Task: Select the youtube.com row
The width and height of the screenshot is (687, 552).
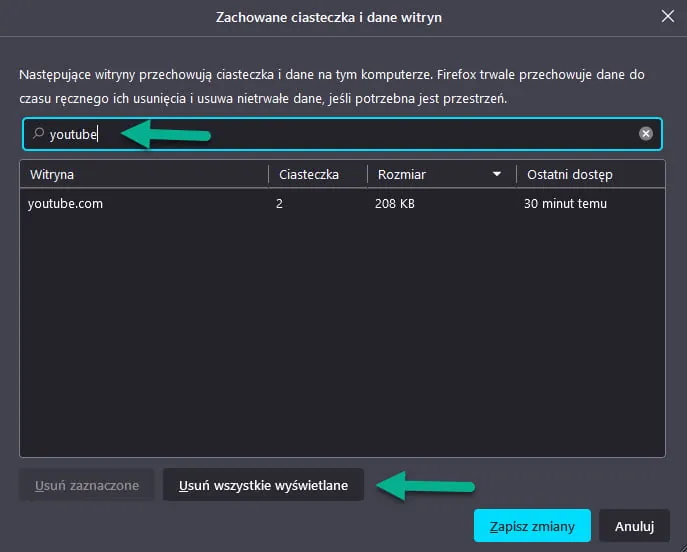Action: (342, 204)
